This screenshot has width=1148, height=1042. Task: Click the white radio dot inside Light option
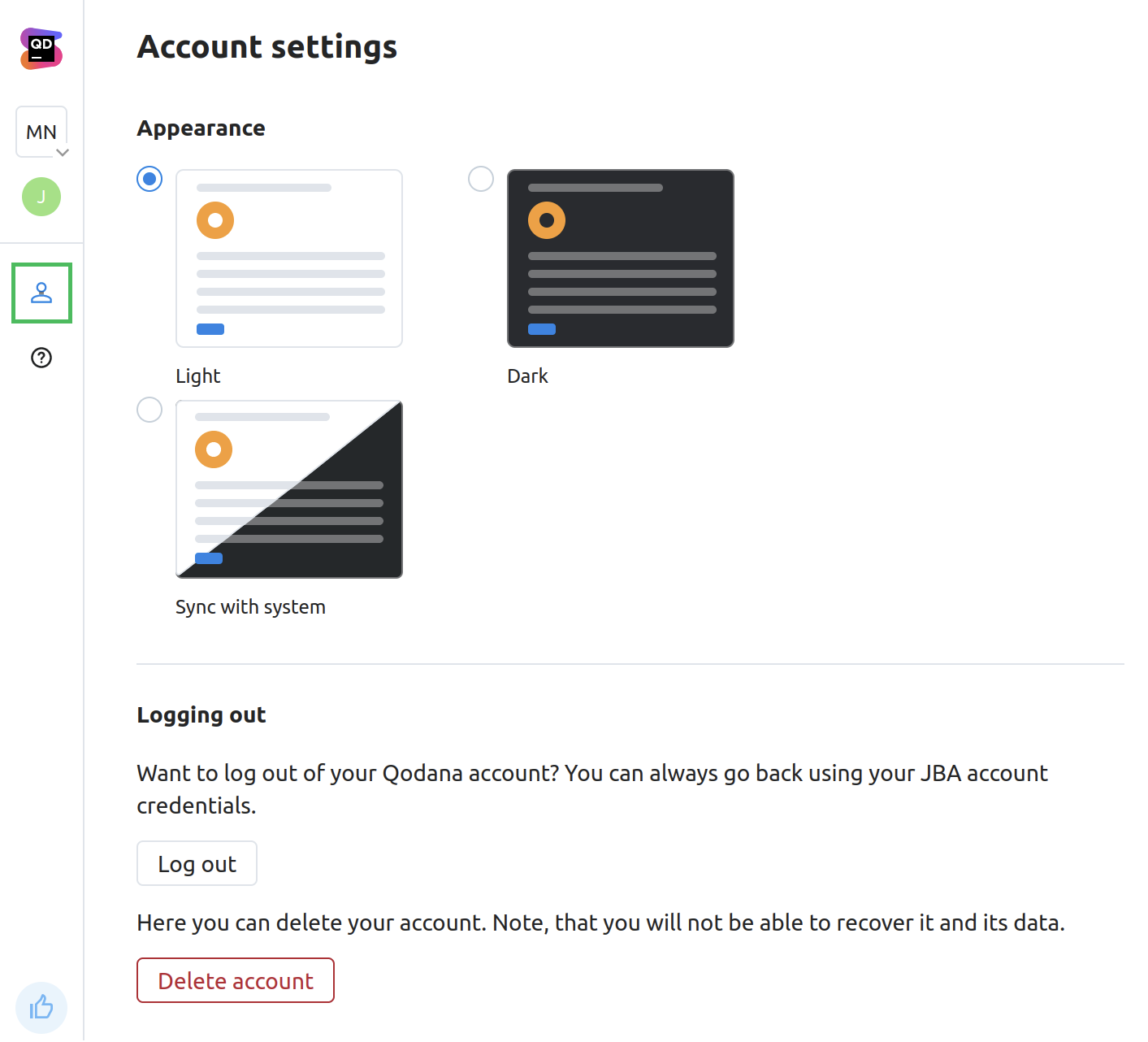149,179
